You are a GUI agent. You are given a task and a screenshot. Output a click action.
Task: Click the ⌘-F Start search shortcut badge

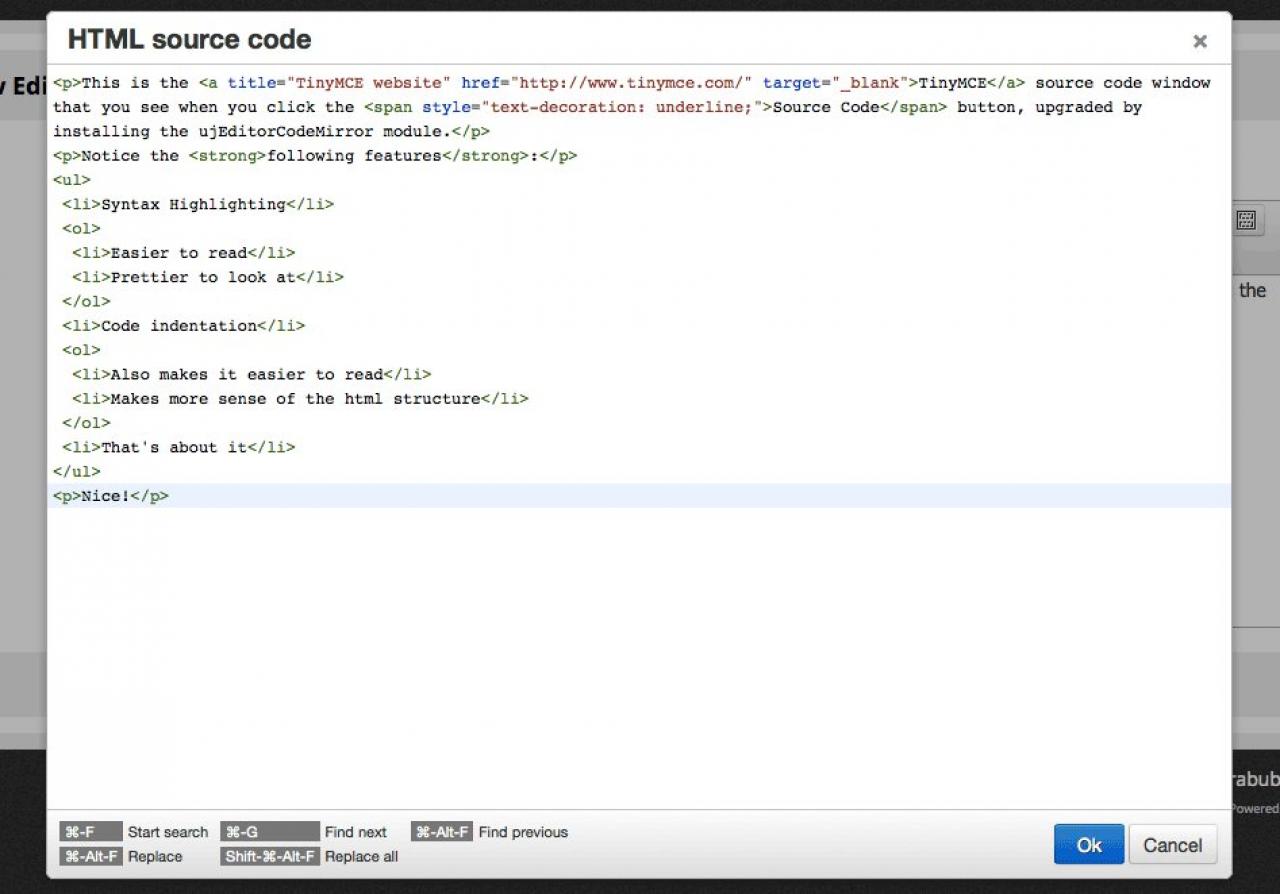click(91, 832)
